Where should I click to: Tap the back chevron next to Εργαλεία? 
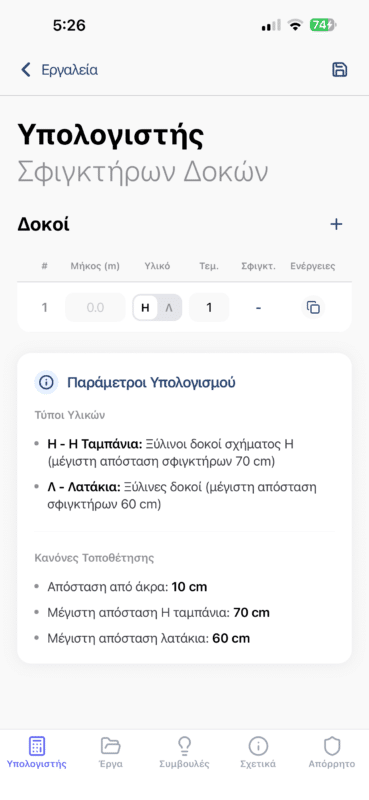coord(26,70)
